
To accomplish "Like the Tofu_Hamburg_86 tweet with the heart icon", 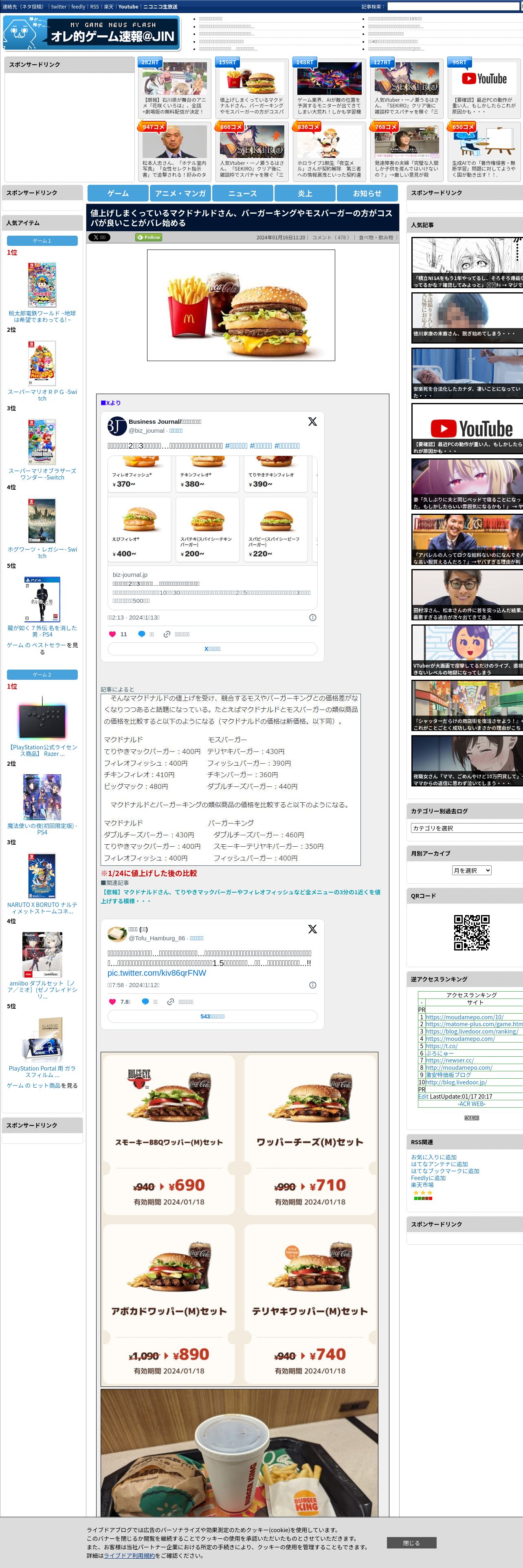I will click(112, 1001).
